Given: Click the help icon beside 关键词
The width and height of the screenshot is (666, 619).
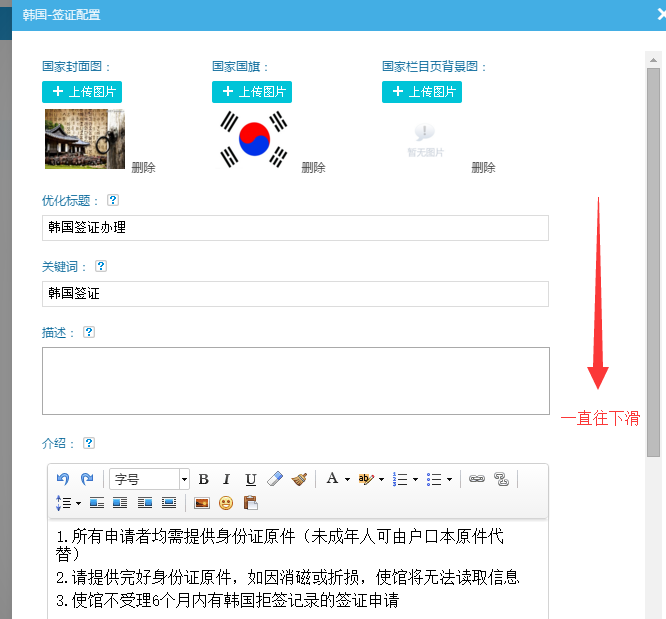Looking at the screenshot, I should point(101,266).
